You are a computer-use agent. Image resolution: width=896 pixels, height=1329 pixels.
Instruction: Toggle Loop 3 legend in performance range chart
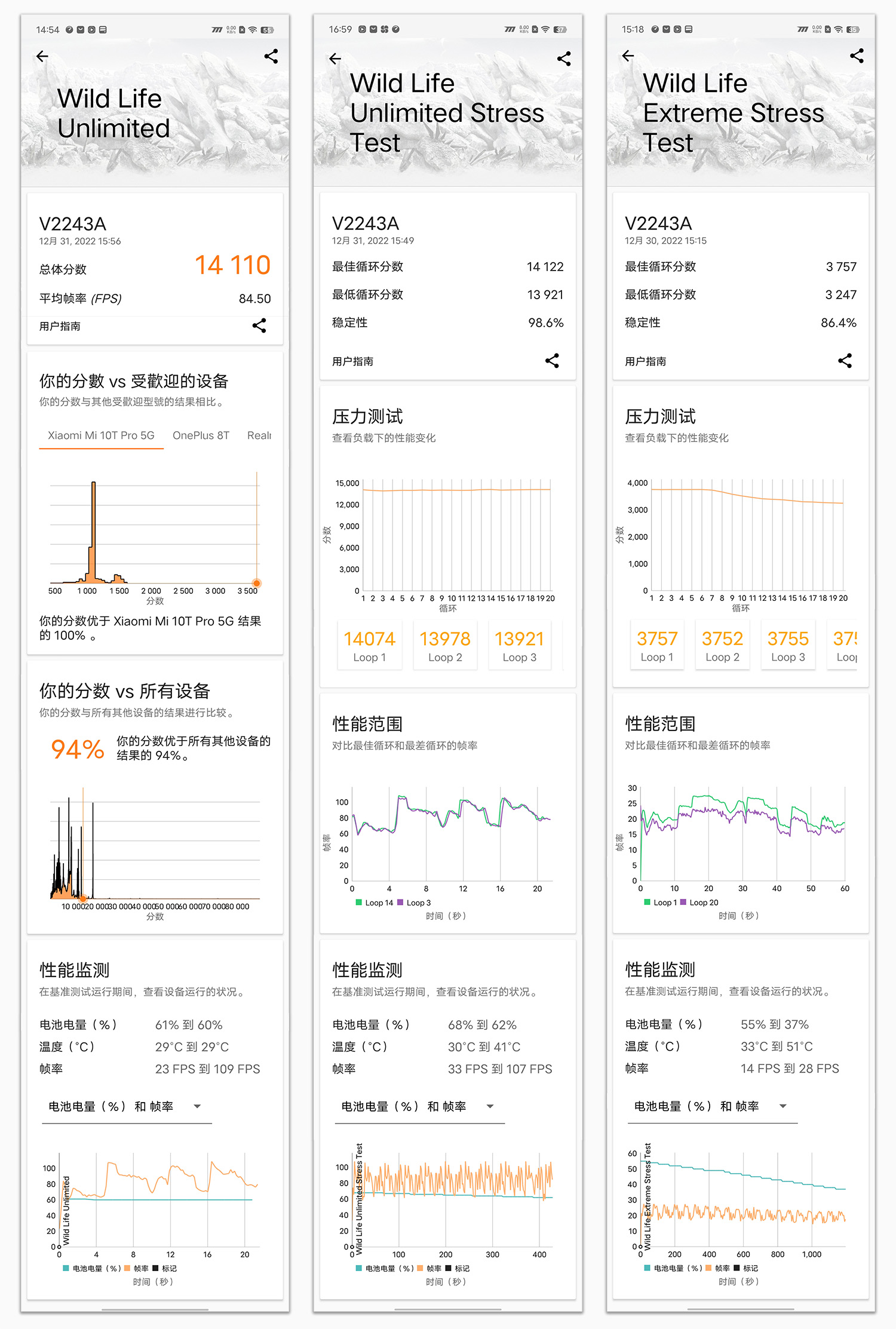tap(414, 903)
